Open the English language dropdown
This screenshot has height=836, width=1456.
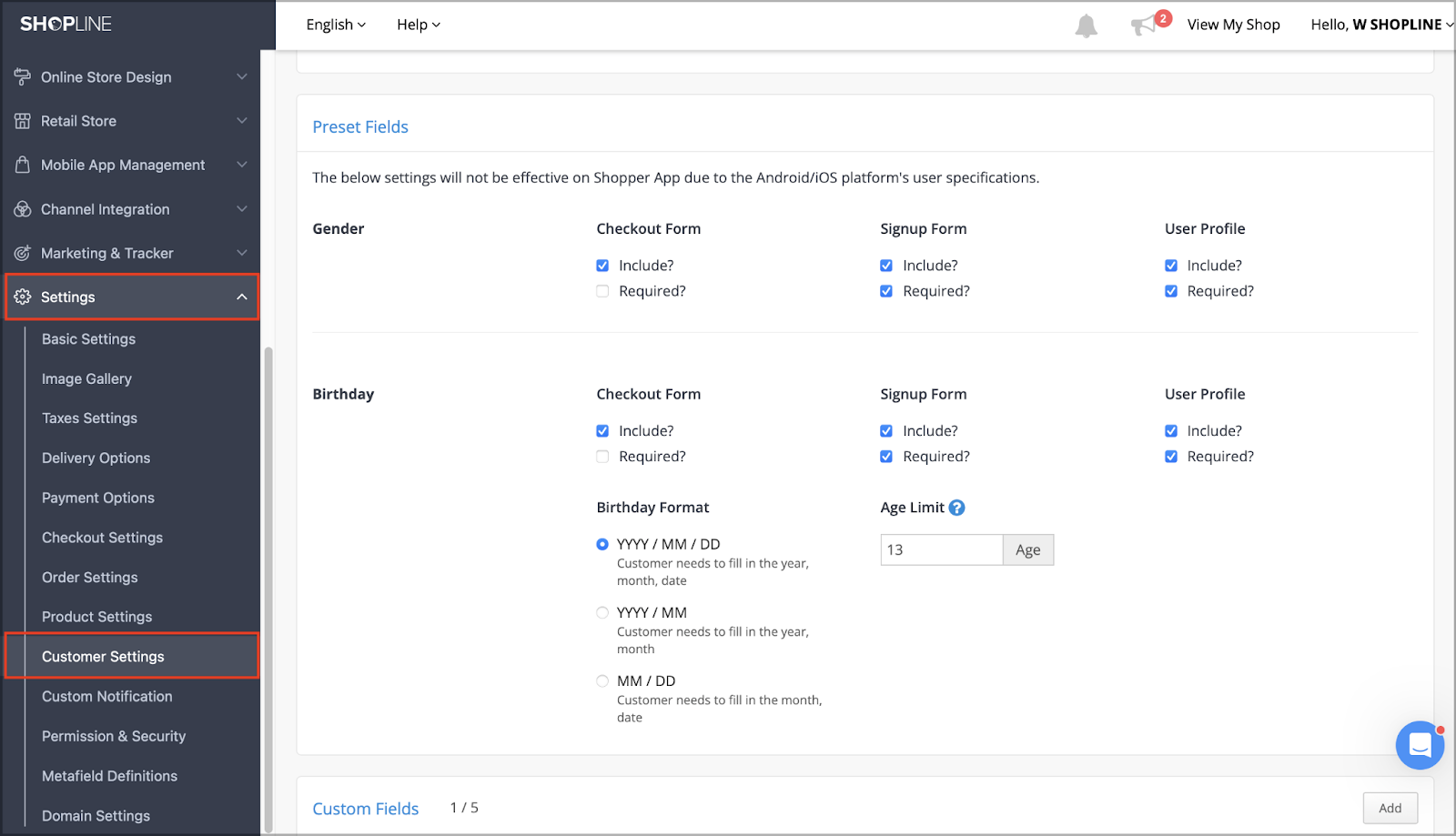point(336,25)
